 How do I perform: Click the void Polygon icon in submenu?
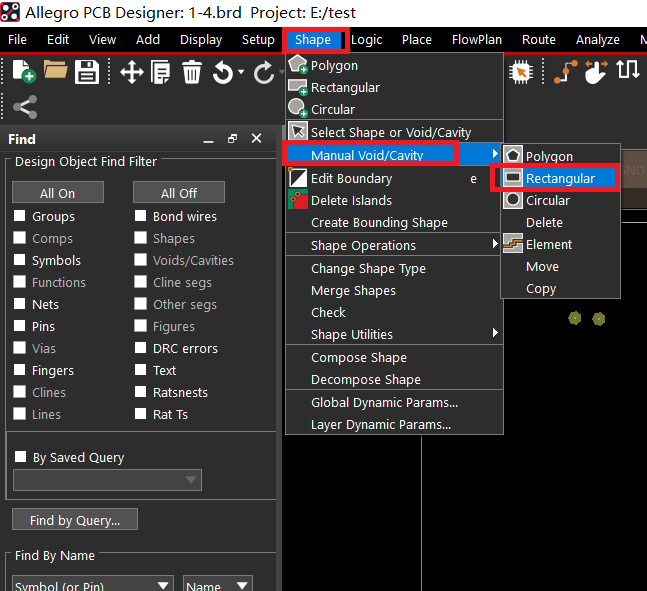[x=513, y=156]
